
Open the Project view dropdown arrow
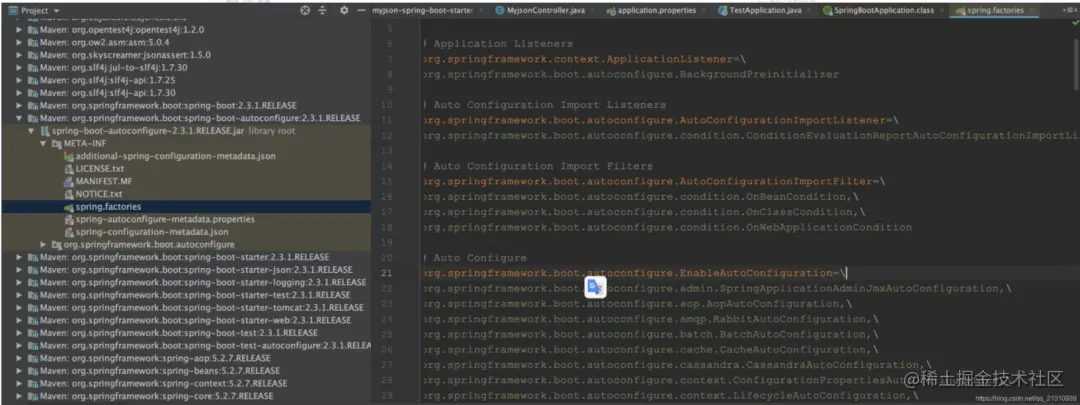[56, 12]
